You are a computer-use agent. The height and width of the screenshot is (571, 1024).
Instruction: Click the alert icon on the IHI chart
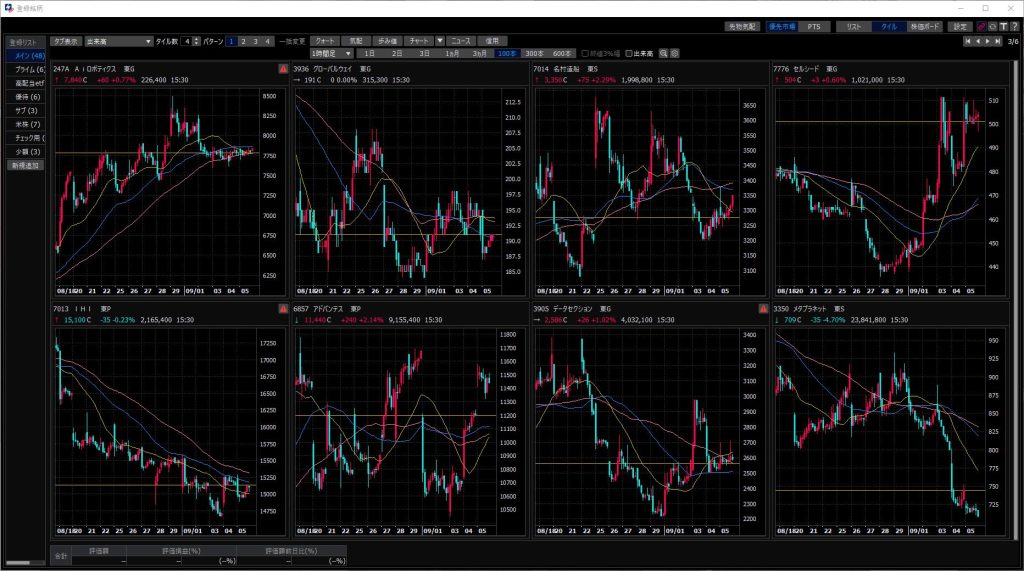pos(282,310)
